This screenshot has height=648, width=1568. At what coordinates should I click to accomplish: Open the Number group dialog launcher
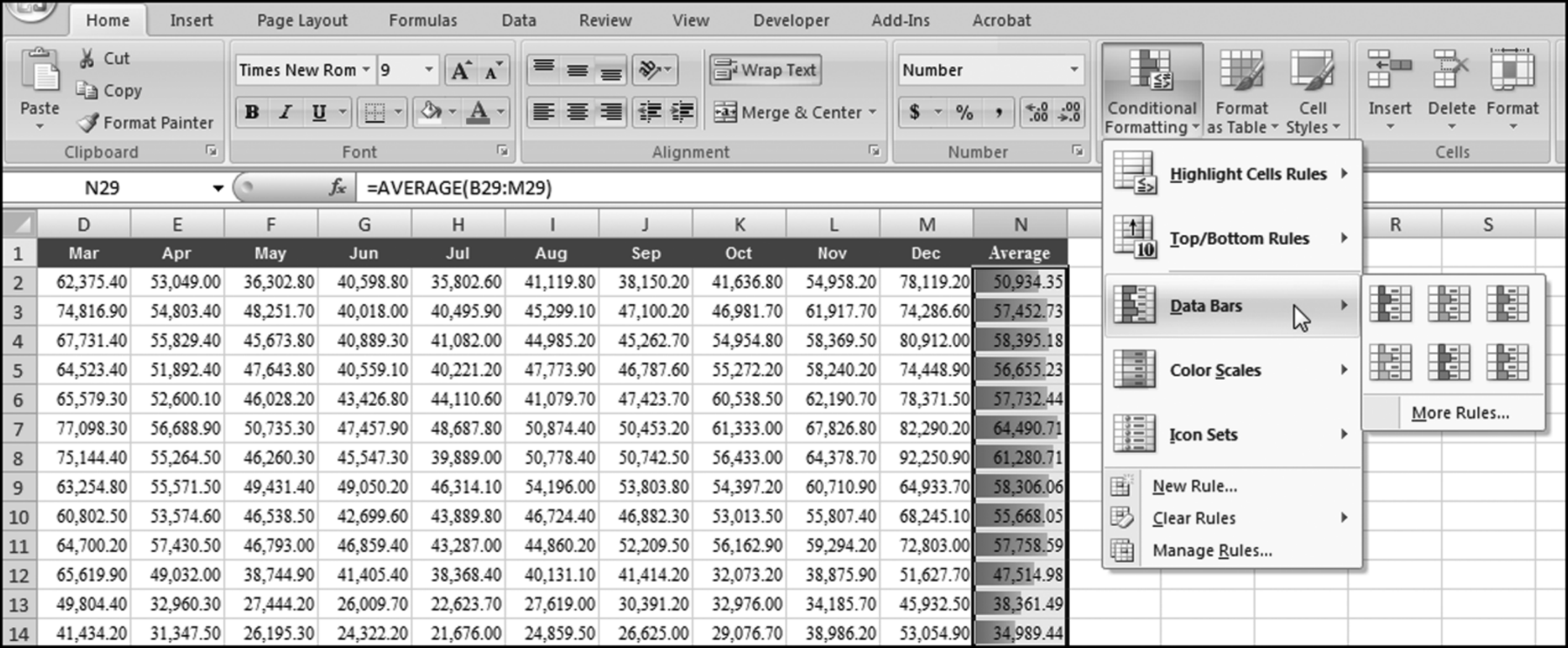pos(1078,151)
